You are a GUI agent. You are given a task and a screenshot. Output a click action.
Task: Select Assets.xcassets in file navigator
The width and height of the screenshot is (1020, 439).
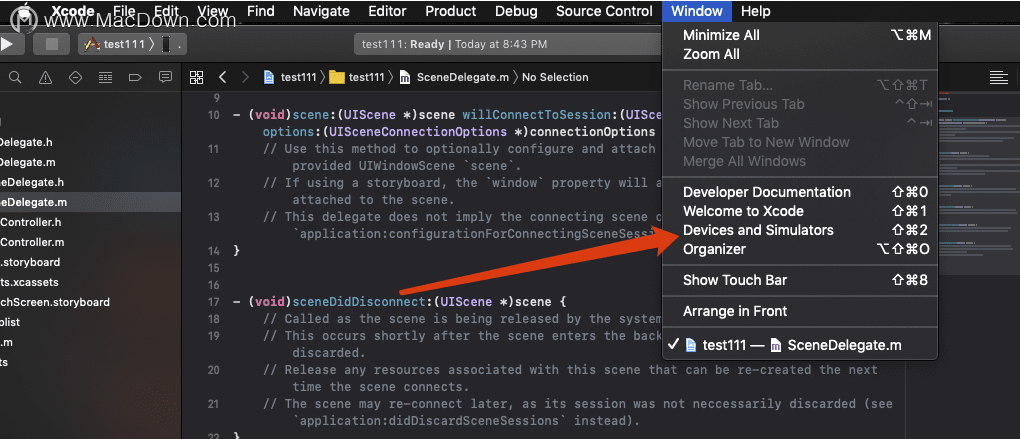point(90,282)
